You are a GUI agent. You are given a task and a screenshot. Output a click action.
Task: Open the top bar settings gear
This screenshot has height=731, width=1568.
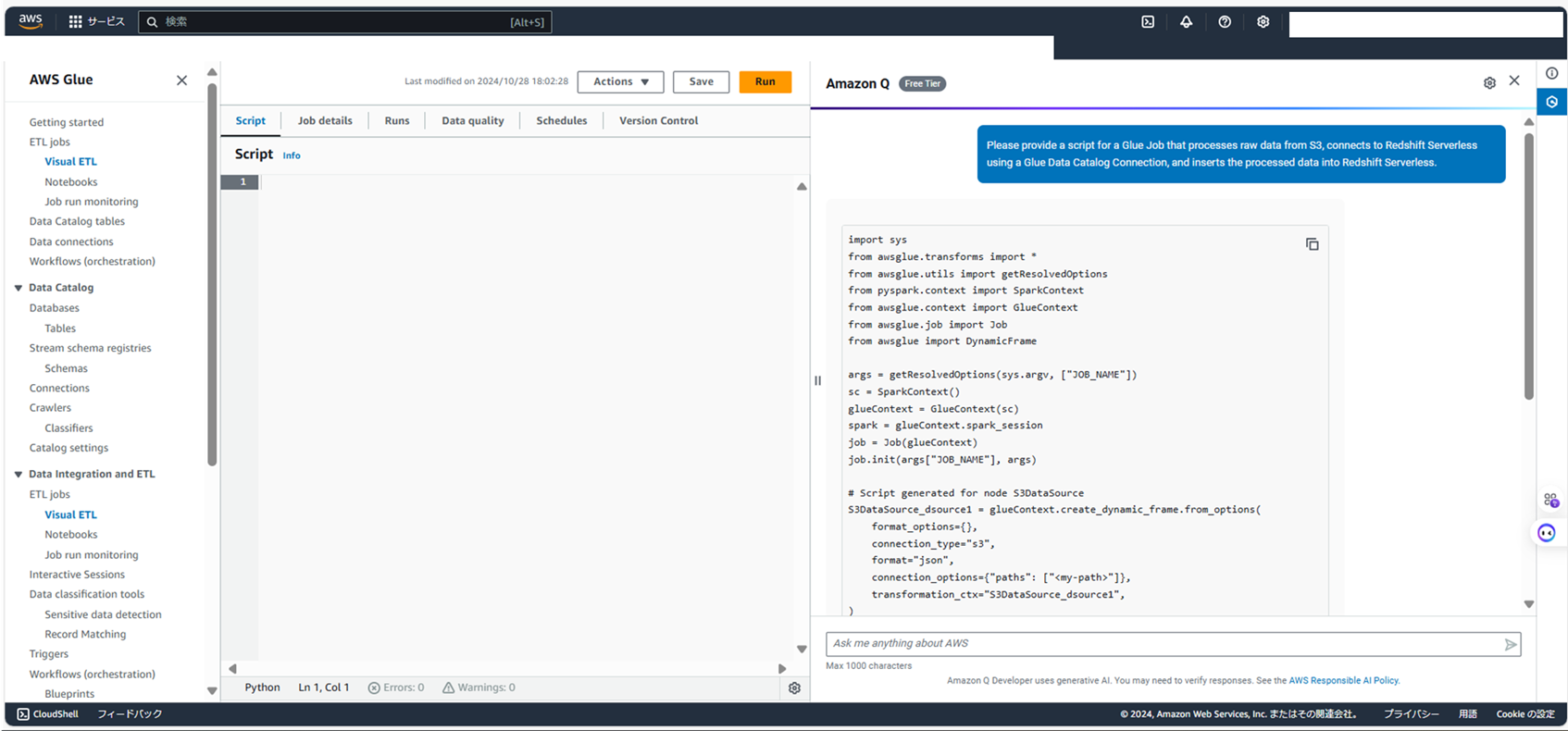click(1263, 21)
